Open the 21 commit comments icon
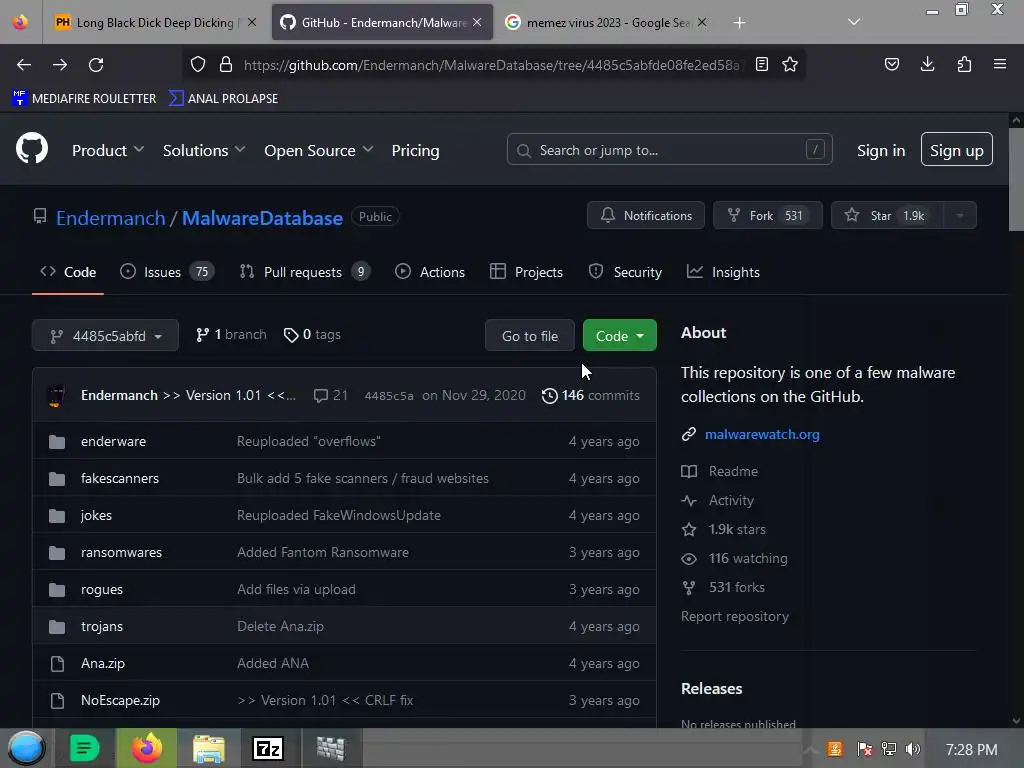 tap(330, 396)
